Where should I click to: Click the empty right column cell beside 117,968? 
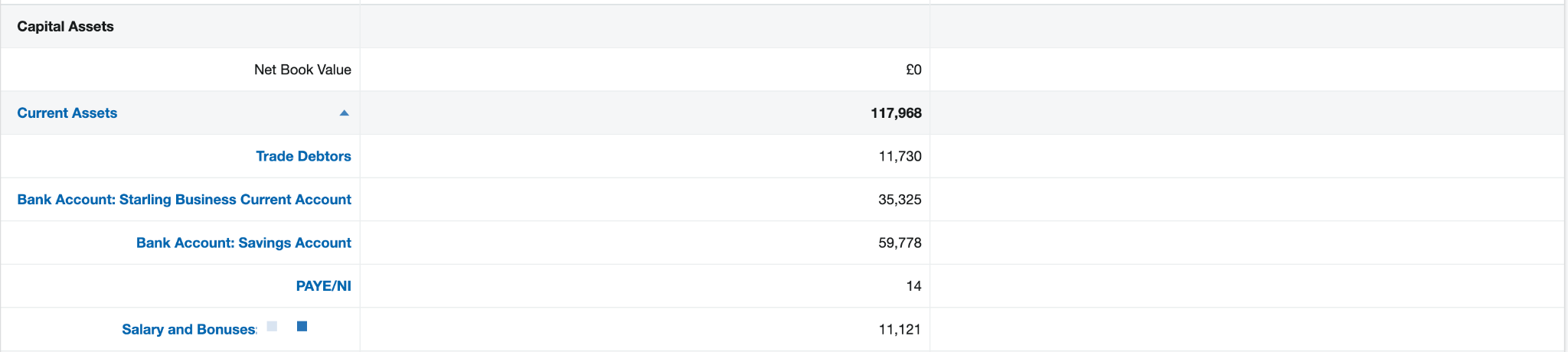point(1246,112)
